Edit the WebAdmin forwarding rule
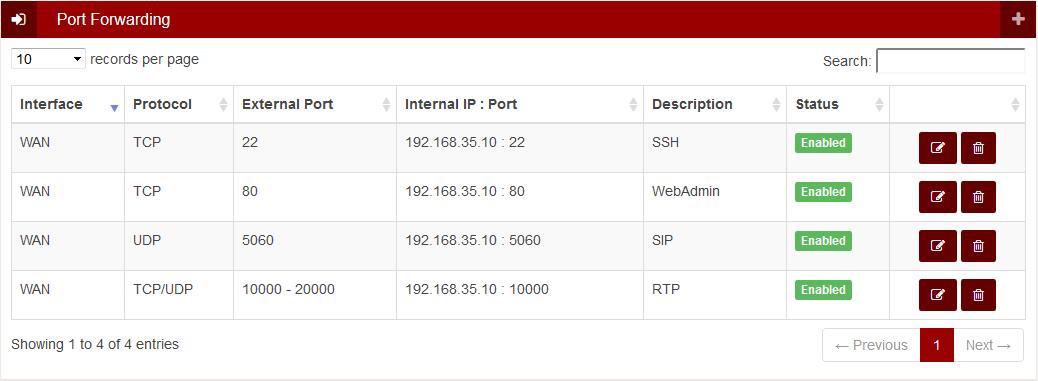The image size is (1038, 381). coord(937,197)
